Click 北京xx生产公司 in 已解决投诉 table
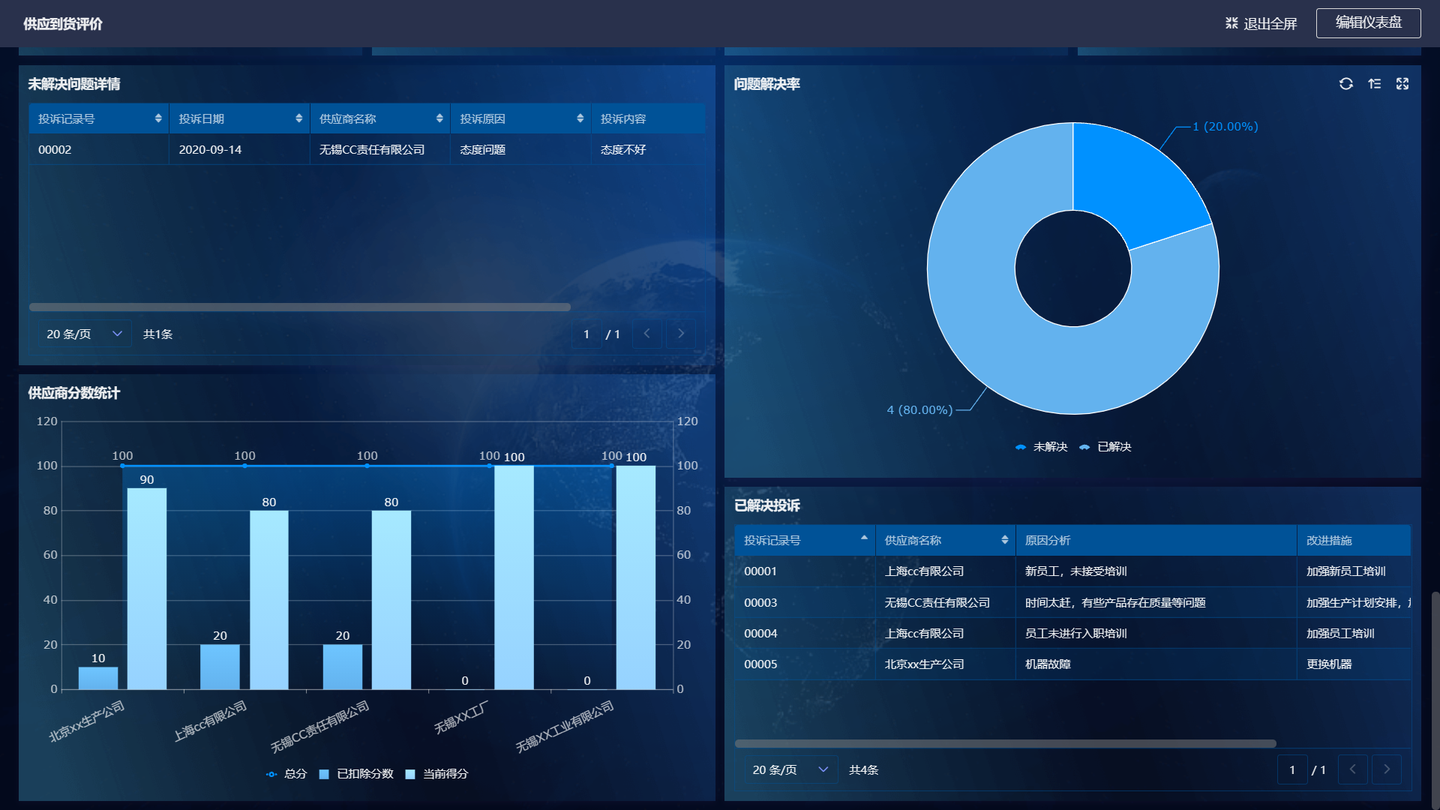The image size is (1440, 810). [925, 664]
